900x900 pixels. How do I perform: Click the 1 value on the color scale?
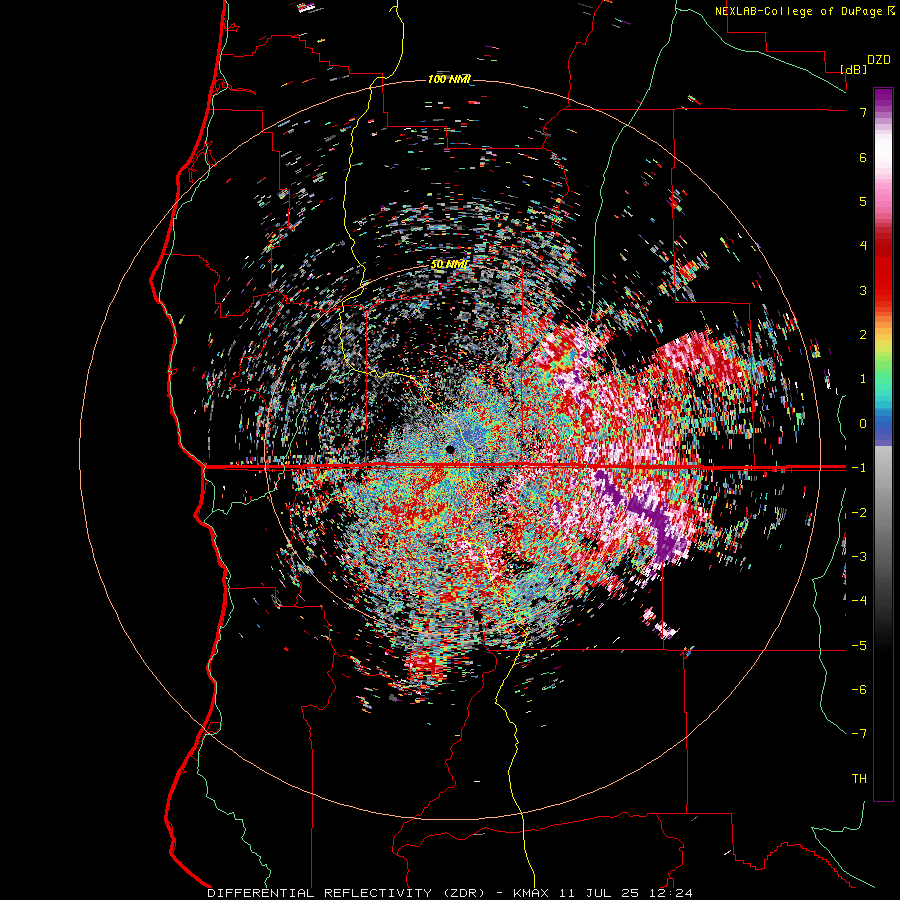pos(863,379)
